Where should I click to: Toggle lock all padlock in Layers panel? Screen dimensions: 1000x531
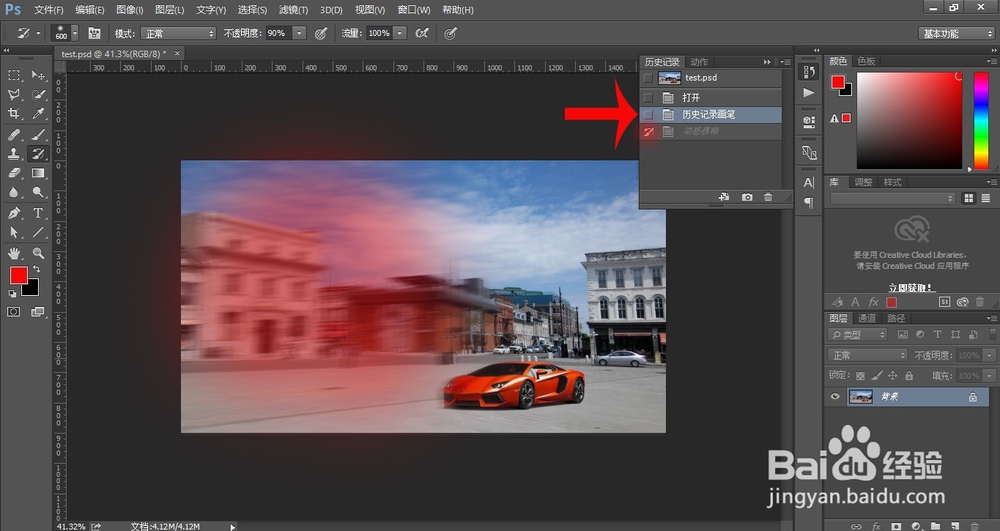pyautogui.click(x=909, y=376)
